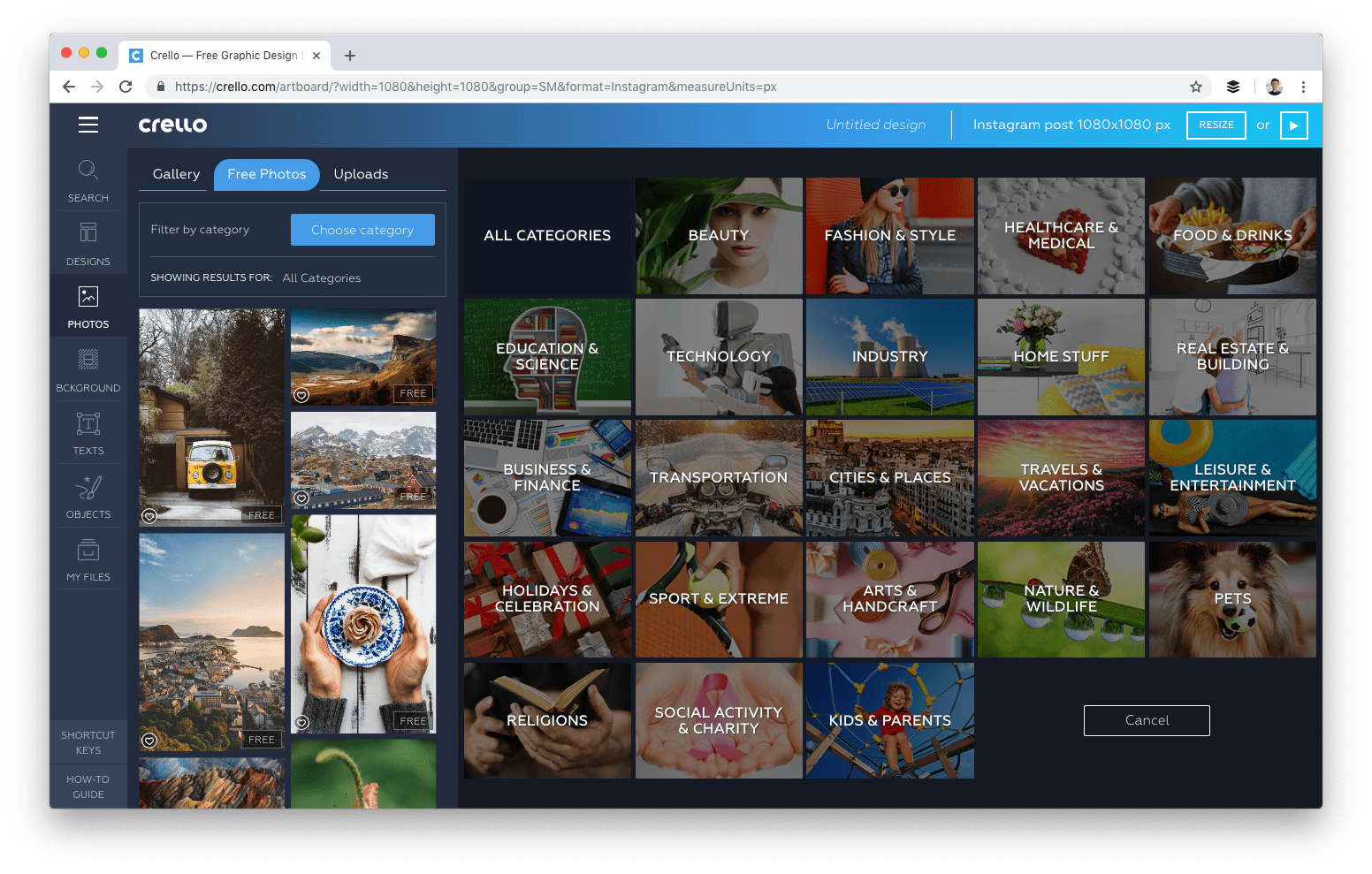Switch to the Uploads tab
Screen dimensions: 1372x874
tap(361, 174)
